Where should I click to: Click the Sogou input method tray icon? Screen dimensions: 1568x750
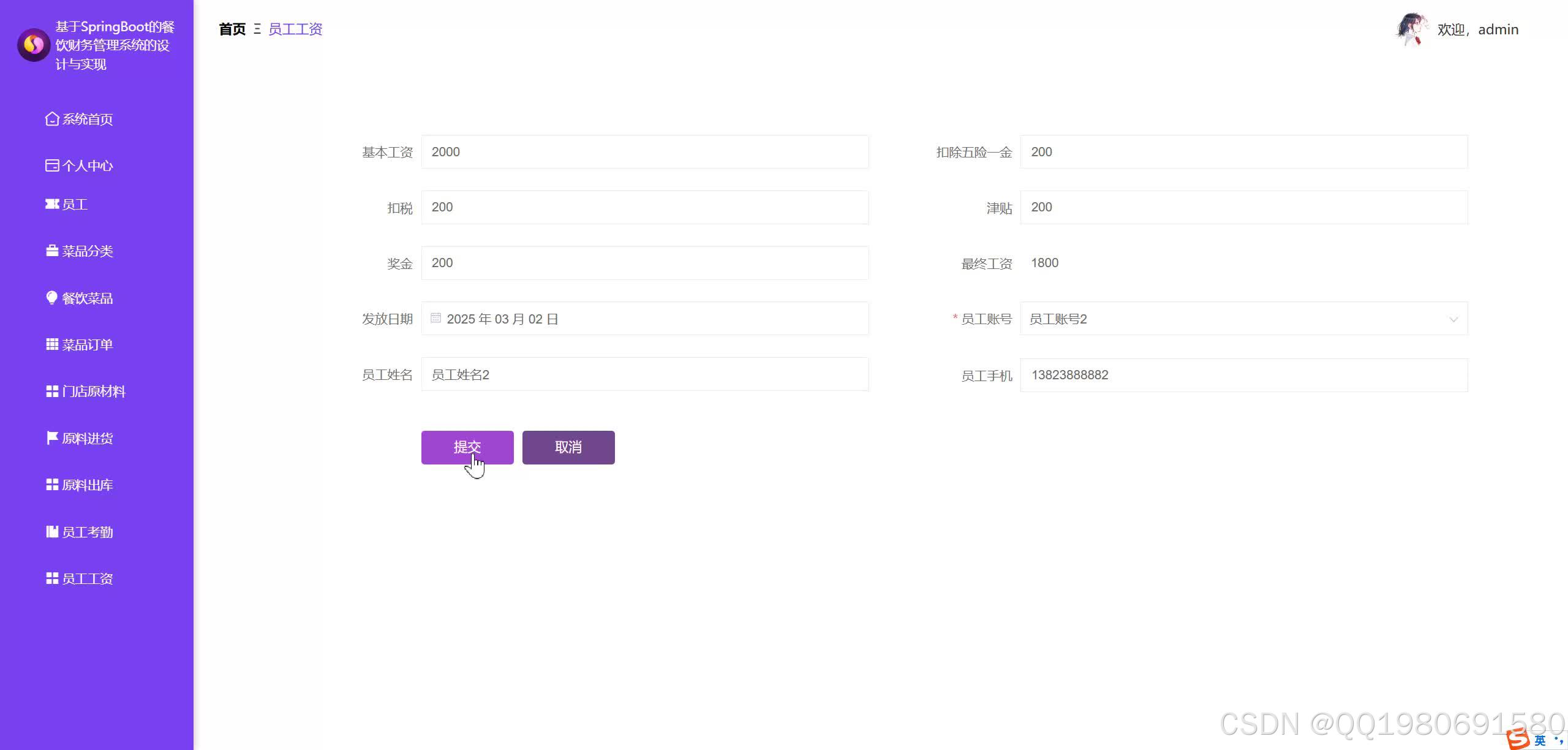pyautogui.click(x=1518, y=739)
